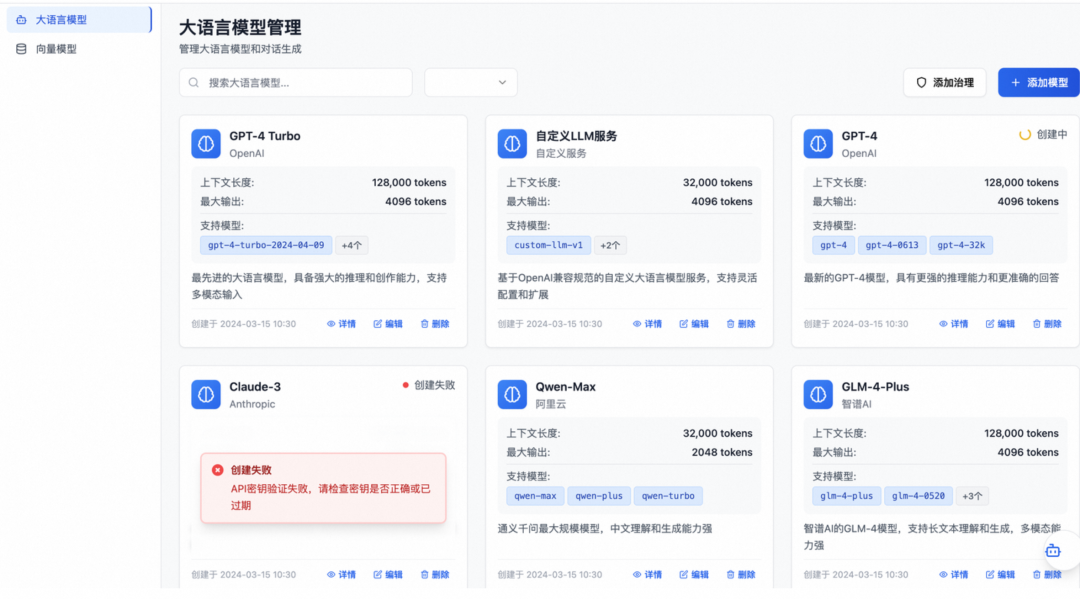
Task: Click the floating circular icon at bottom right
Action: click(1052, 551)
